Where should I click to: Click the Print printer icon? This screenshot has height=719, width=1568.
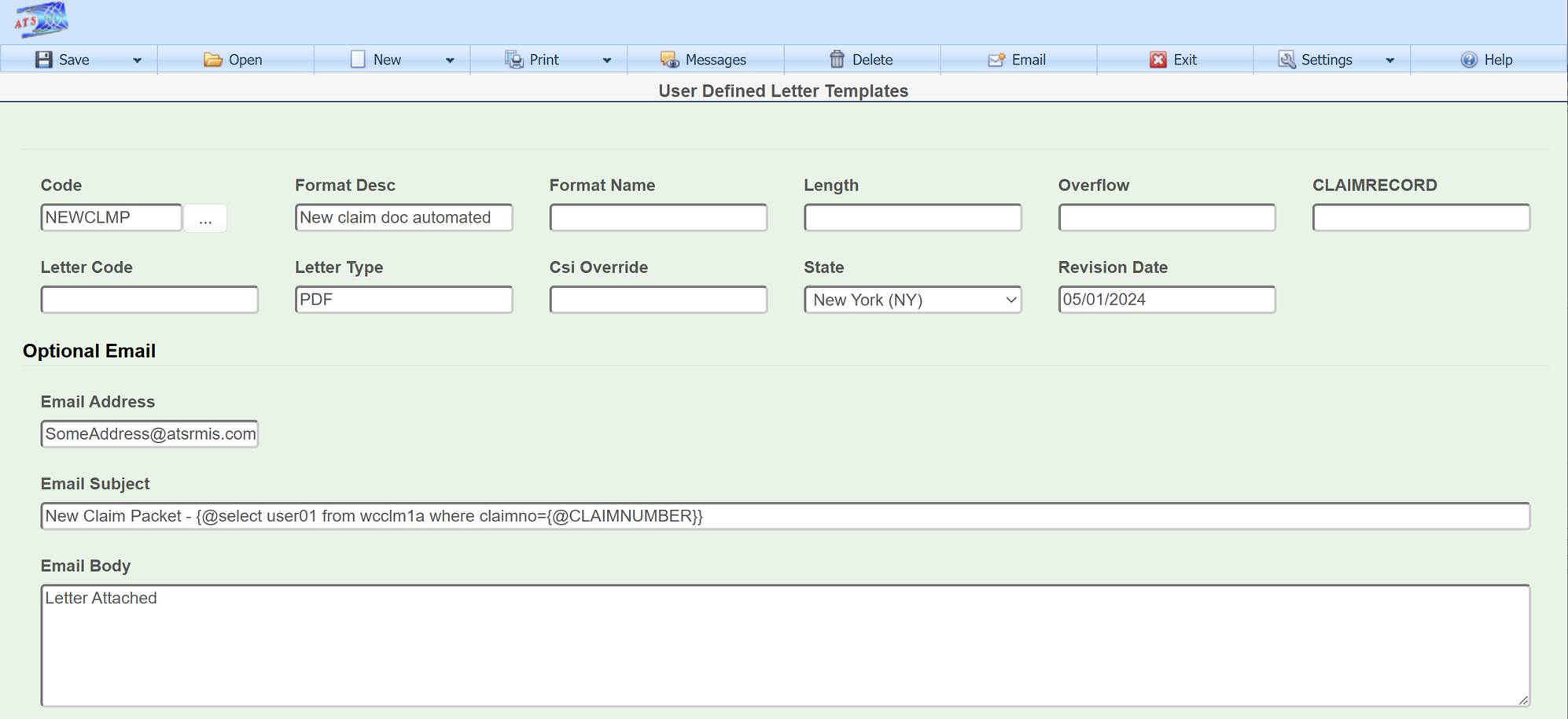coord(513,60)
